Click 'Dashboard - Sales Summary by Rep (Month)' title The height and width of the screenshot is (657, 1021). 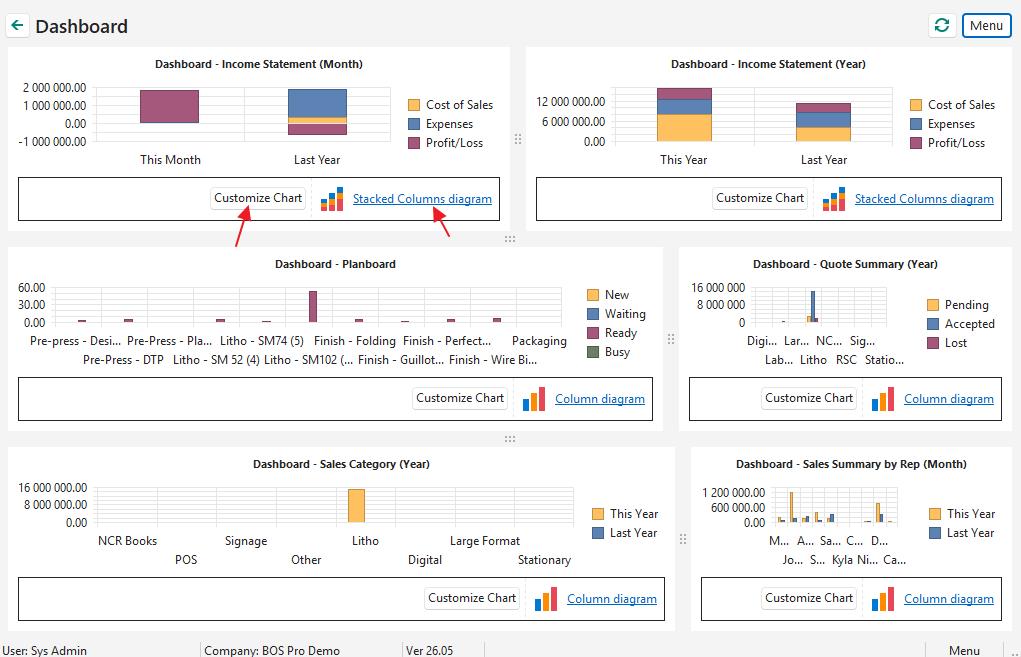(851, 464)
